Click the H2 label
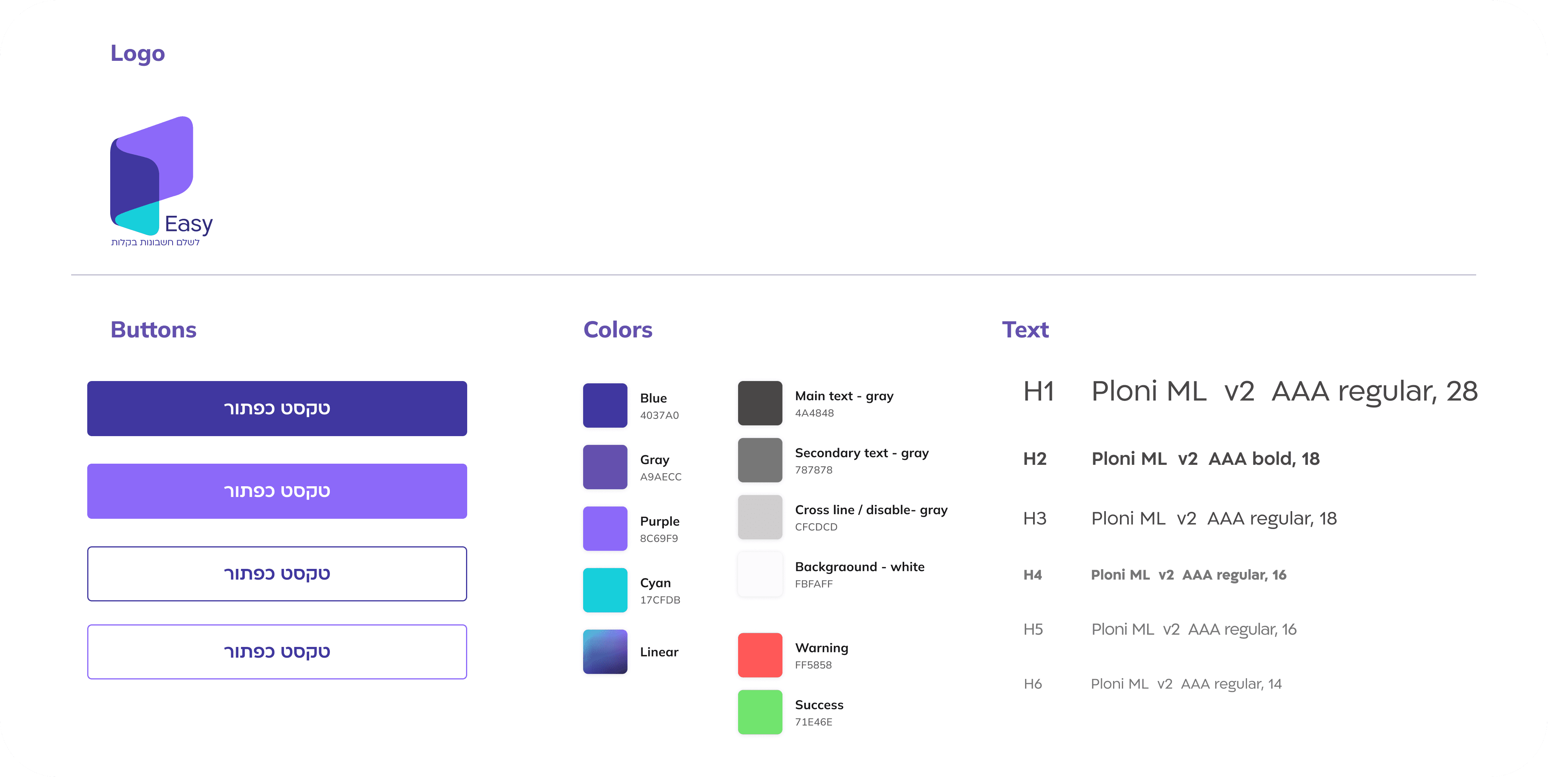Screen dimensions: 1568x777 tap(1035, 459)
